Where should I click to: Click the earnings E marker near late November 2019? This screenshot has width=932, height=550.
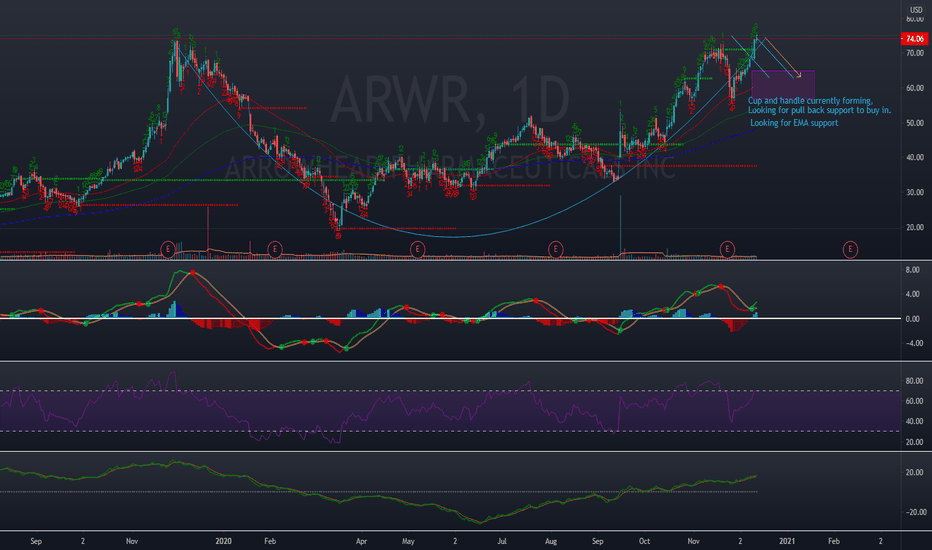click(168, 249)
